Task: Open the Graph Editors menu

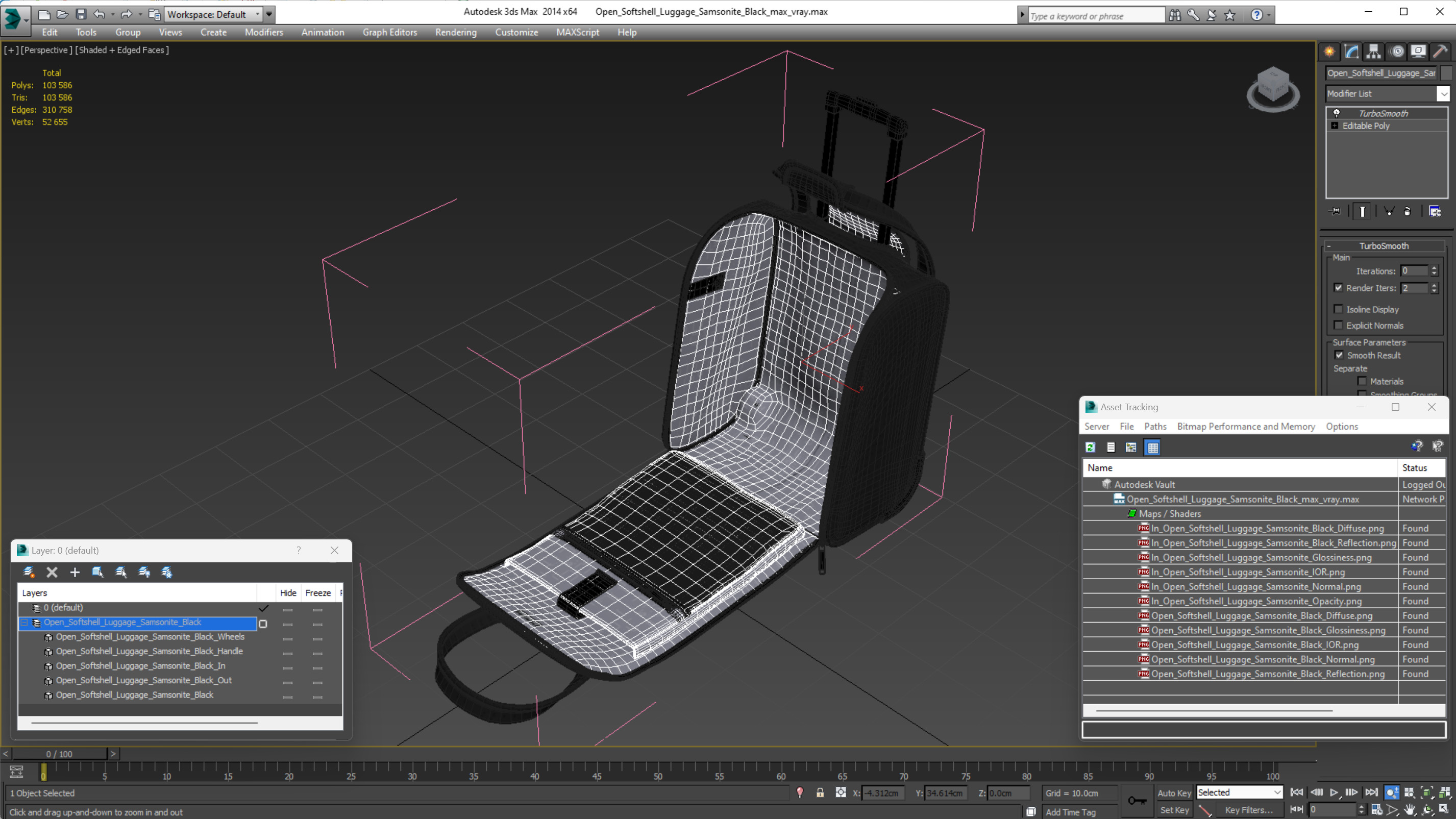Action: 389,32
